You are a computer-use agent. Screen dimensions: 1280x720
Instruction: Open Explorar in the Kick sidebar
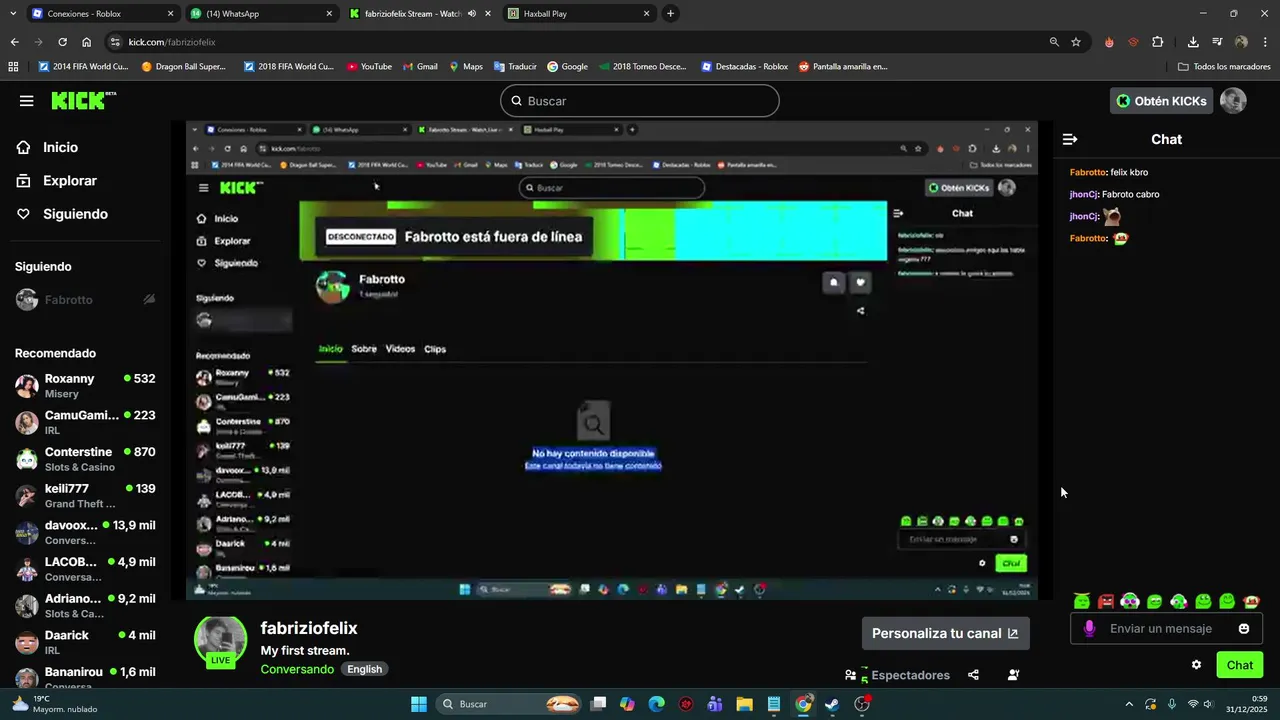tap(57, 181)
